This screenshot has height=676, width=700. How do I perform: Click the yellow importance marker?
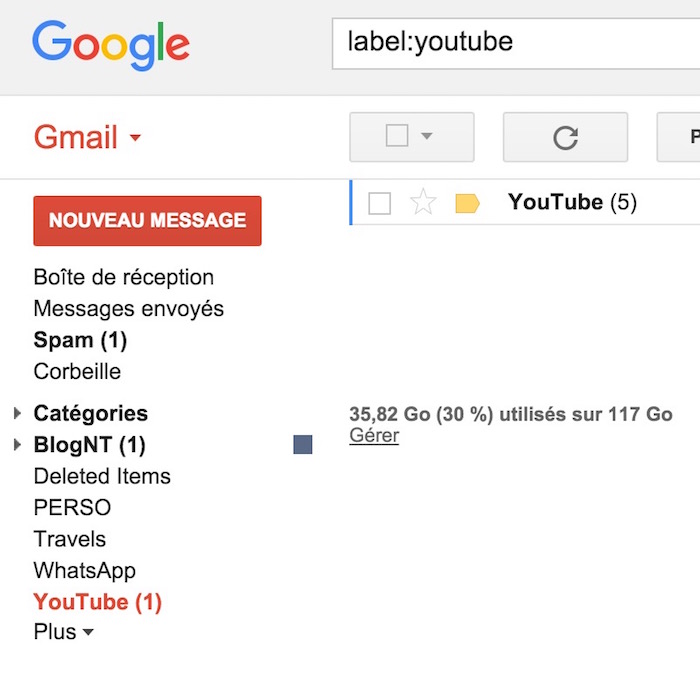coord(467,204)
